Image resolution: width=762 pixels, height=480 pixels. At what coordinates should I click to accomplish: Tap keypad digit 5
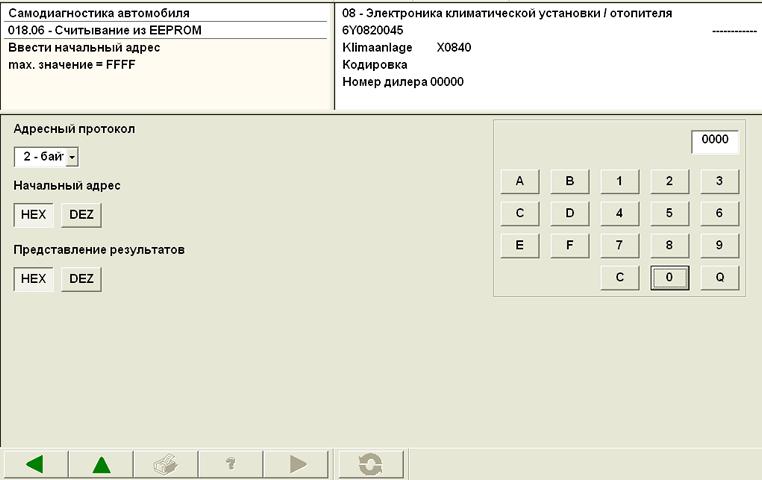(670, 213)
